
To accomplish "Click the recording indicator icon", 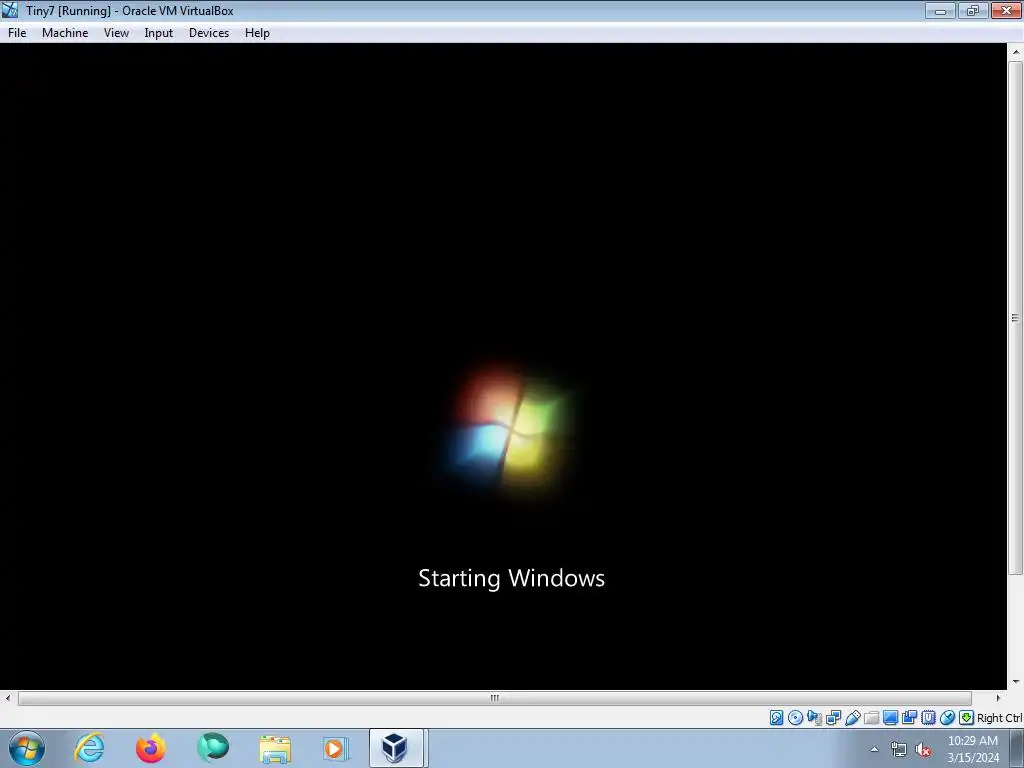I will 909,718.
